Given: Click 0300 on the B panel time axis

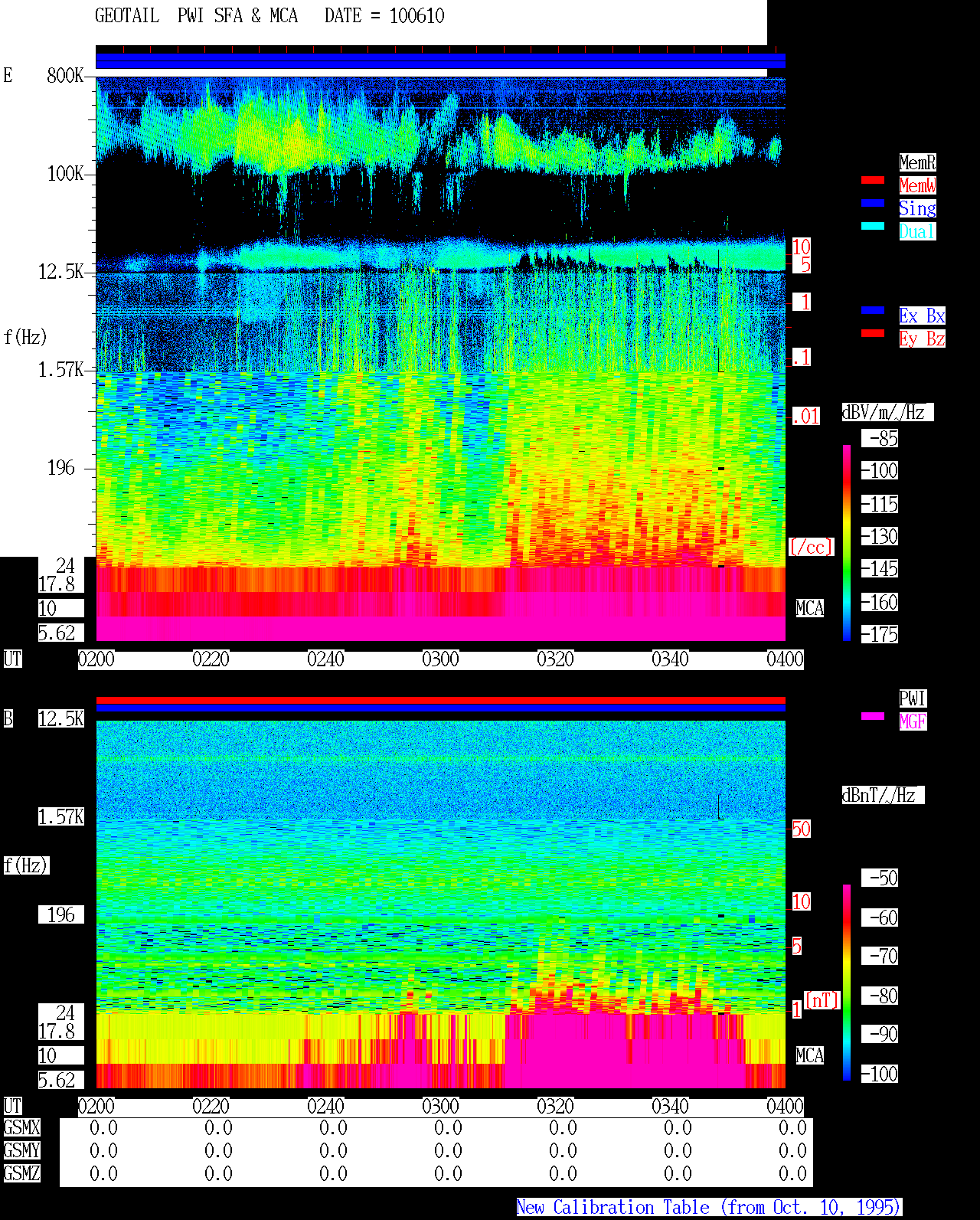Looking at the screenshot, I should 441,1107.
